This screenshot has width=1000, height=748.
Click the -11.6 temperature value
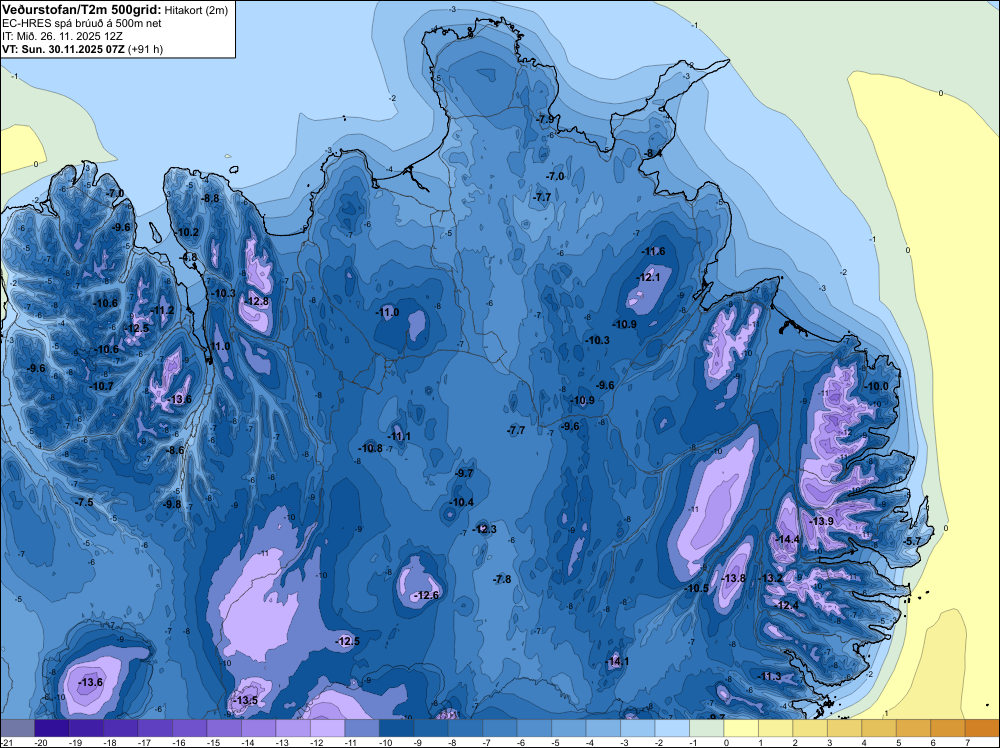tap(653, 251)
